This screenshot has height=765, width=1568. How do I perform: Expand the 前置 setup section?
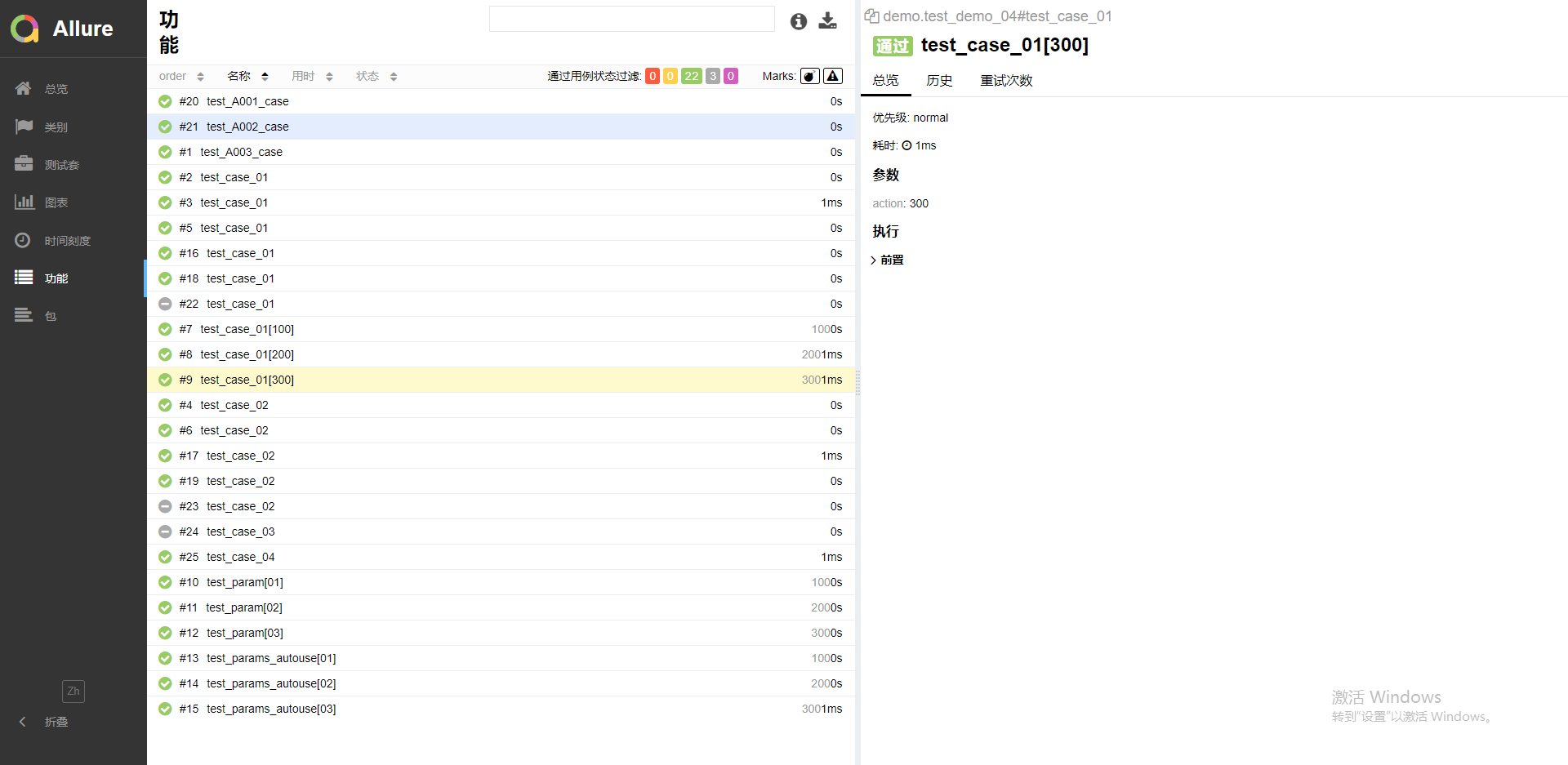click(x=888, y=260)
